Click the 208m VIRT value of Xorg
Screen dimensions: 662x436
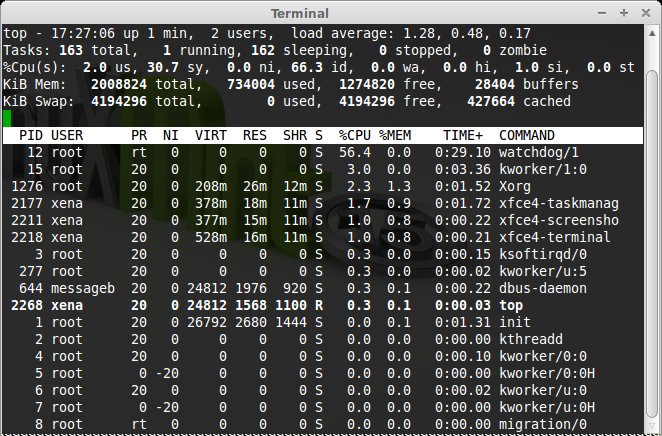click(211, 187)
